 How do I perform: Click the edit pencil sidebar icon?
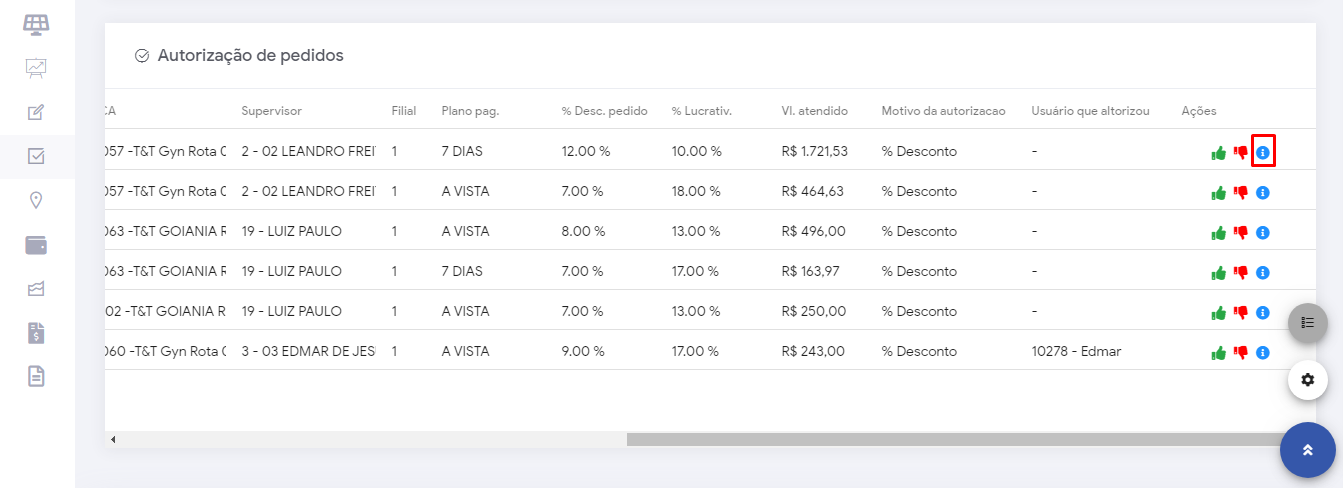point(36,112)
